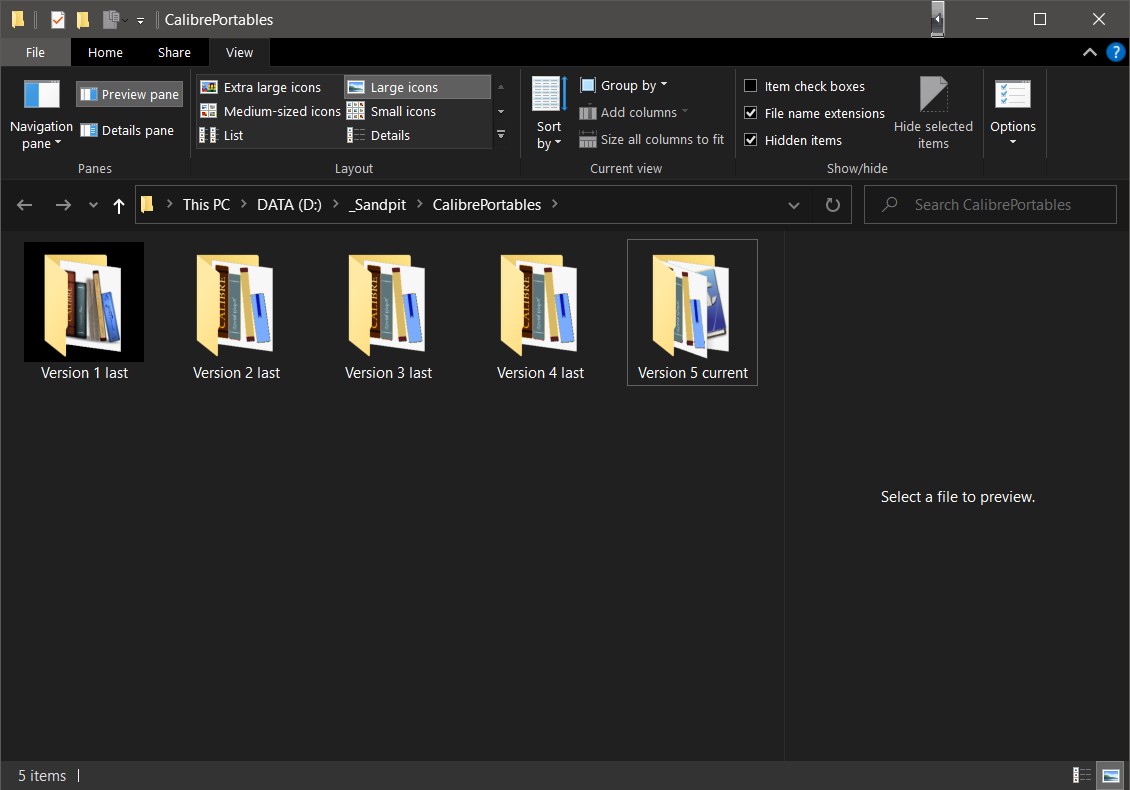Switch layout to Extra large icons

(x=262, y=87)
